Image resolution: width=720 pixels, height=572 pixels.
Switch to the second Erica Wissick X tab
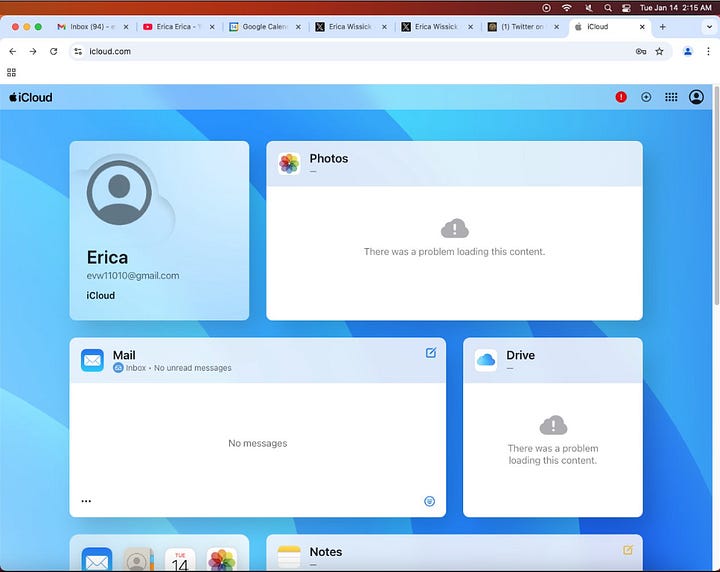[x=437, y=27]
